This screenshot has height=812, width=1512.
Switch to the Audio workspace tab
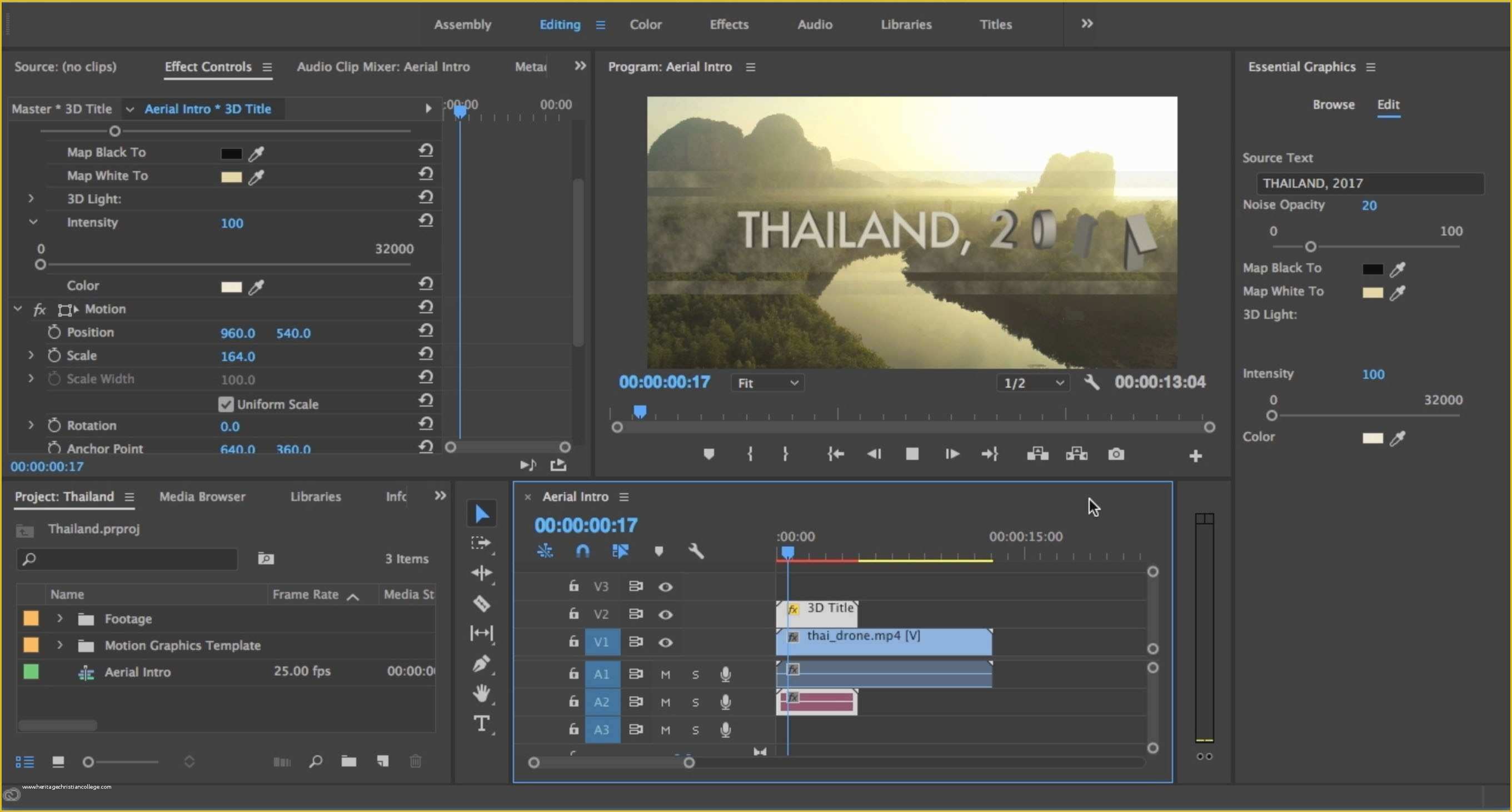[815, 24]
